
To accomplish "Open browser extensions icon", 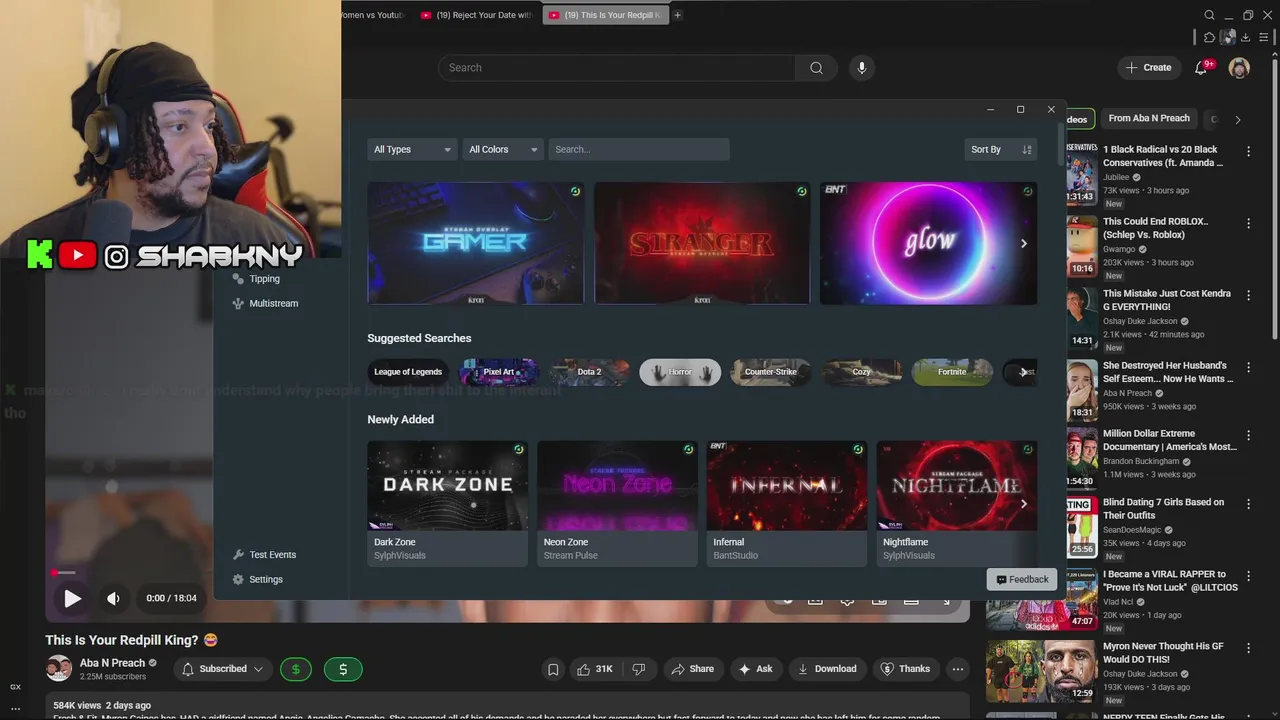I will click(1209, 37).
